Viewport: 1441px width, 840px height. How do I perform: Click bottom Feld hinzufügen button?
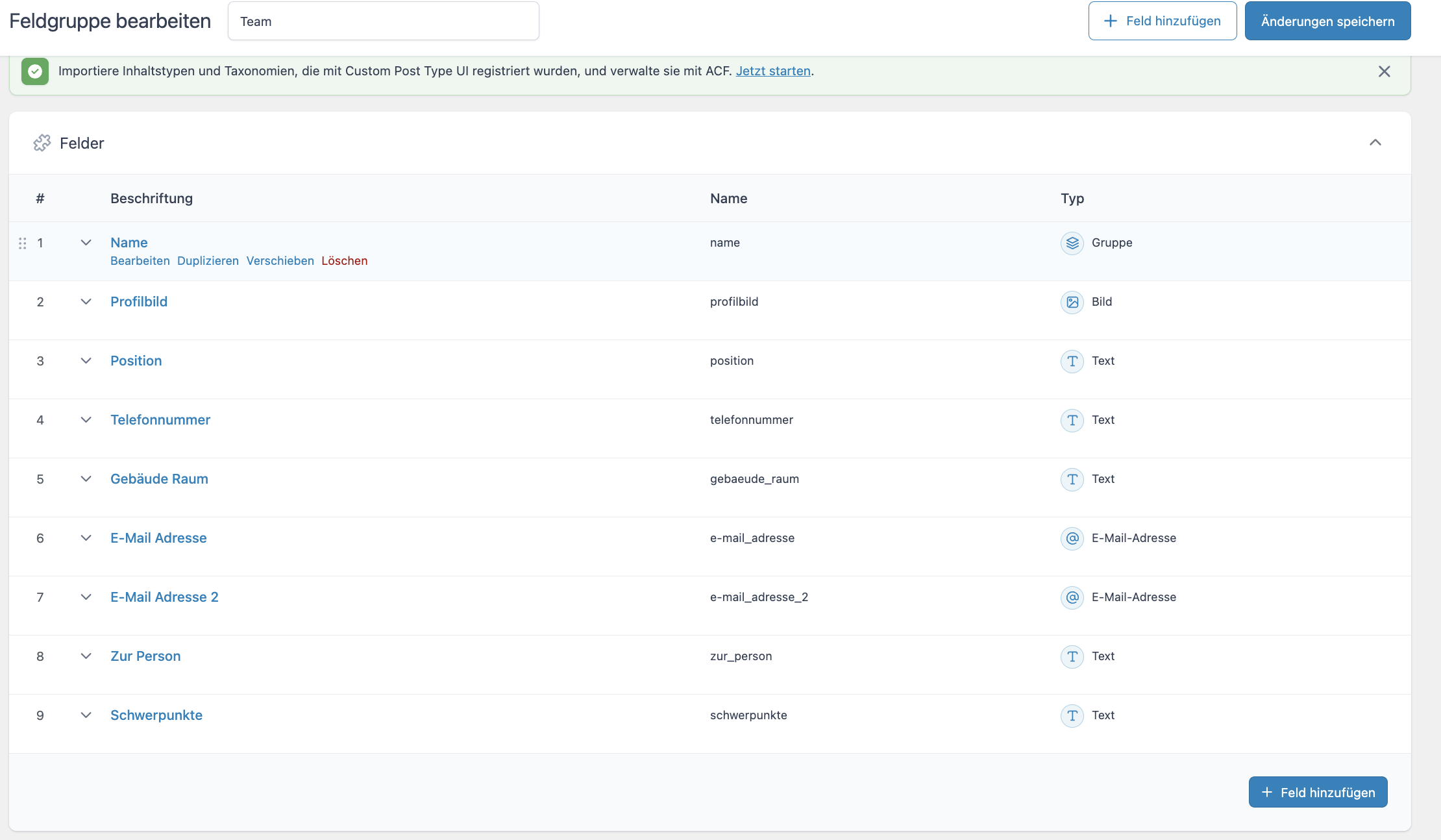1318,792
